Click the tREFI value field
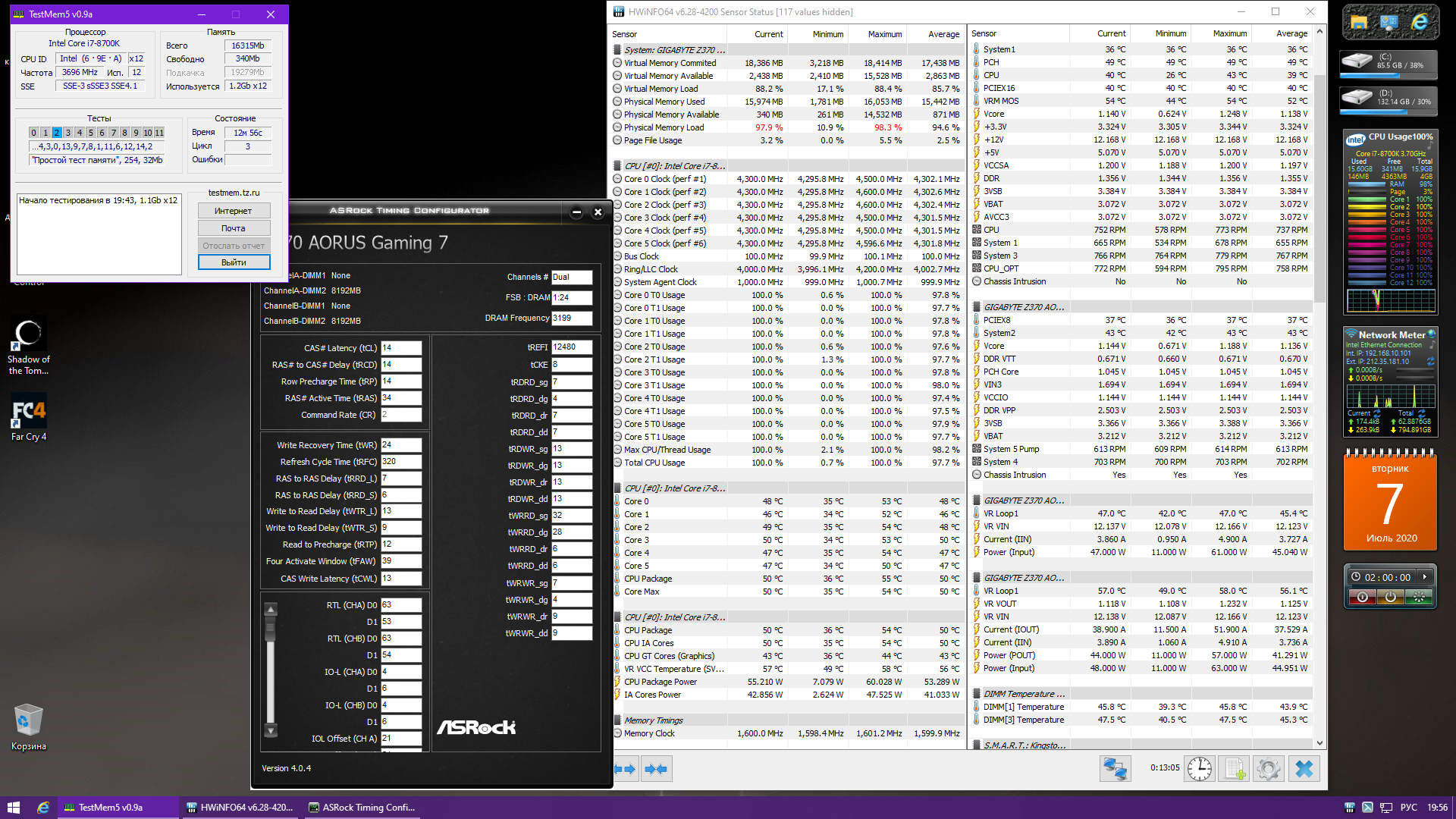1456x819 pixels. point(570,347)
